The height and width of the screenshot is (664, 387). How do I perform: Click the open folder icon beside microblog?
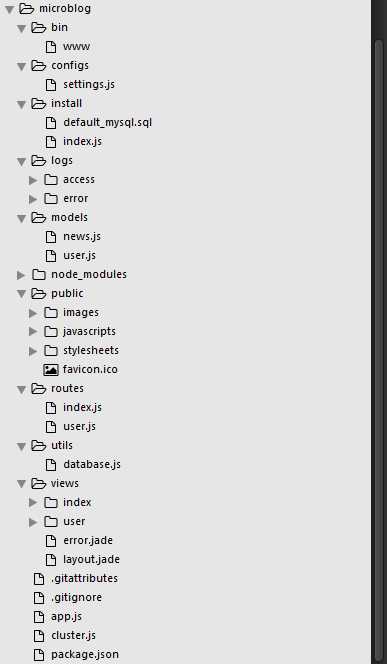[x=26, y=8]
